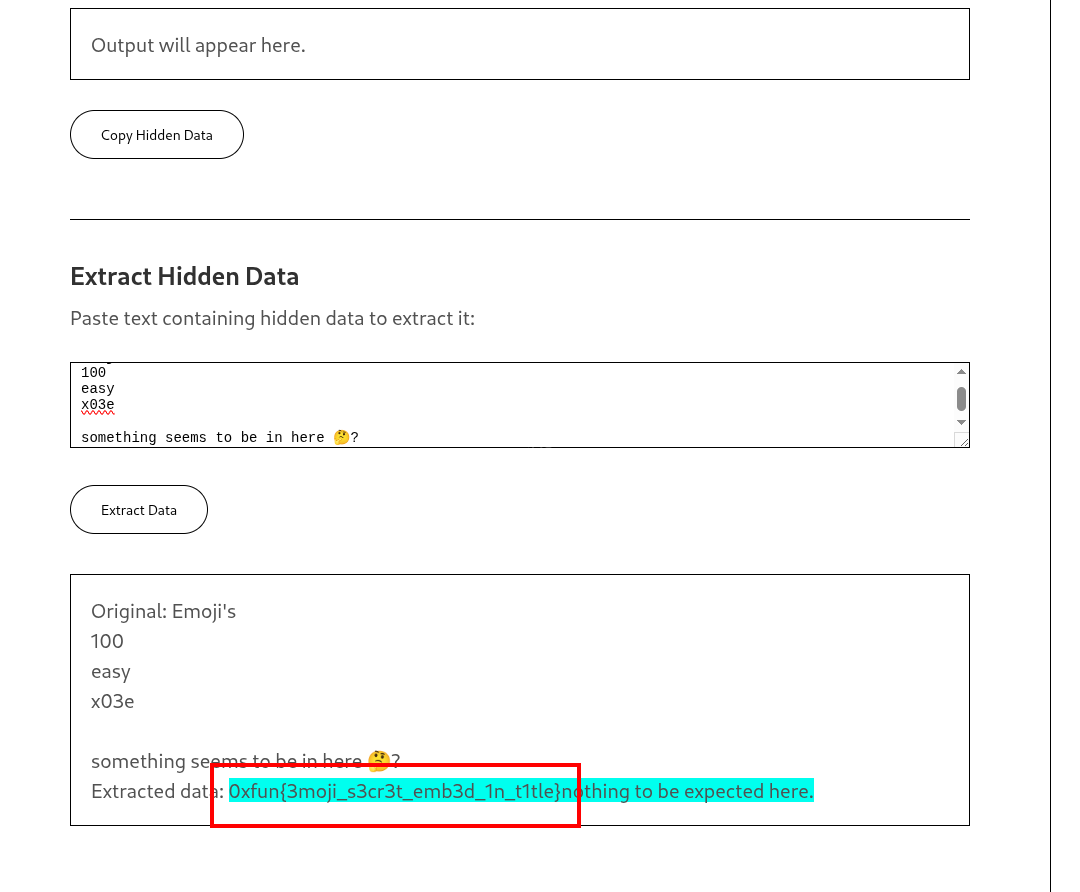Screen dimensions: 1080x892
Task: Click the thinking emoji in the result box
Action: (x=378, y=761)
